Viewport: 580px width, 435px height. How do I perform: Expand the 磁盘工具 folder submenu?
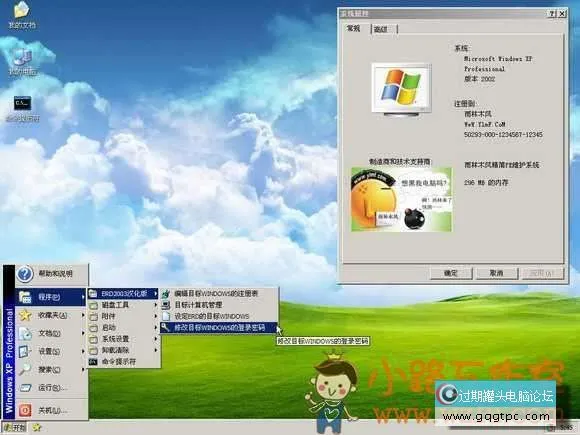[x=124, y=305]
